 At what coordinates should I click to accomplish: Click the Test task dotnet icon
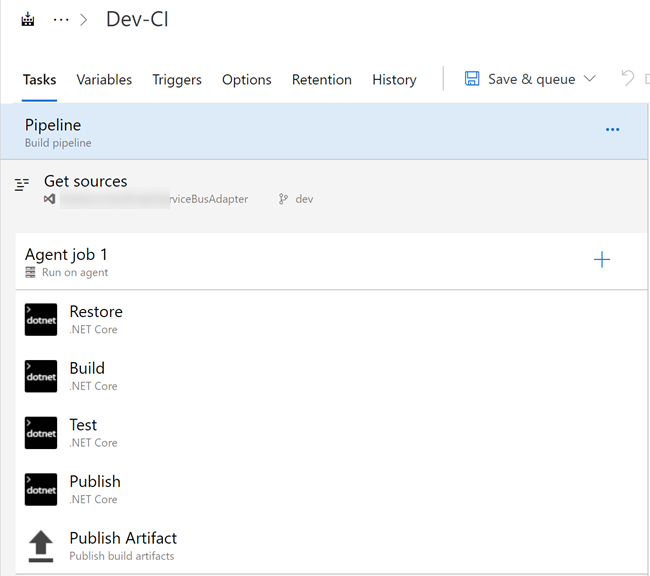click(41, 433)
